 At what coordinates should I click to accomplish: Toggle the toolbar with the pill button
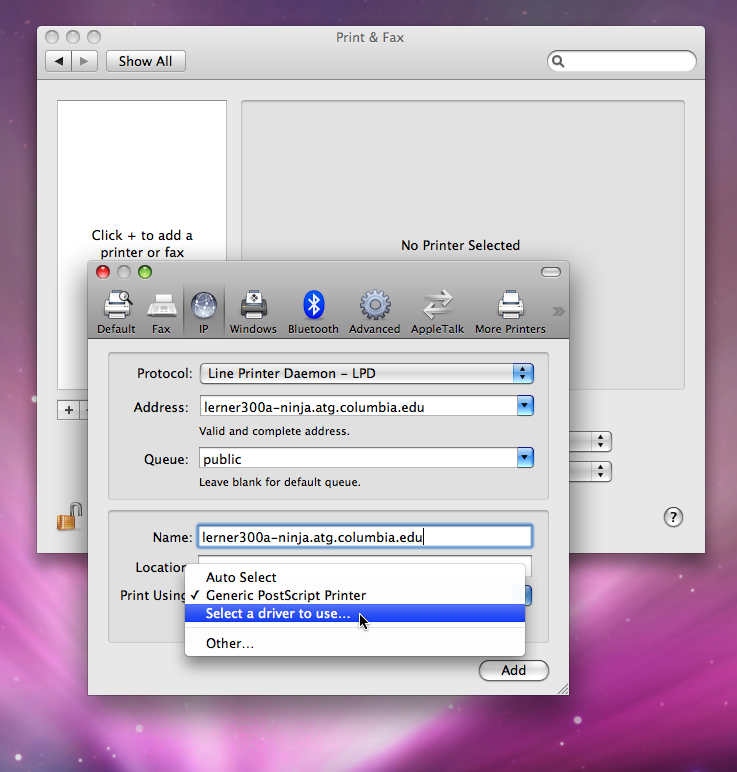pos(550,272)
